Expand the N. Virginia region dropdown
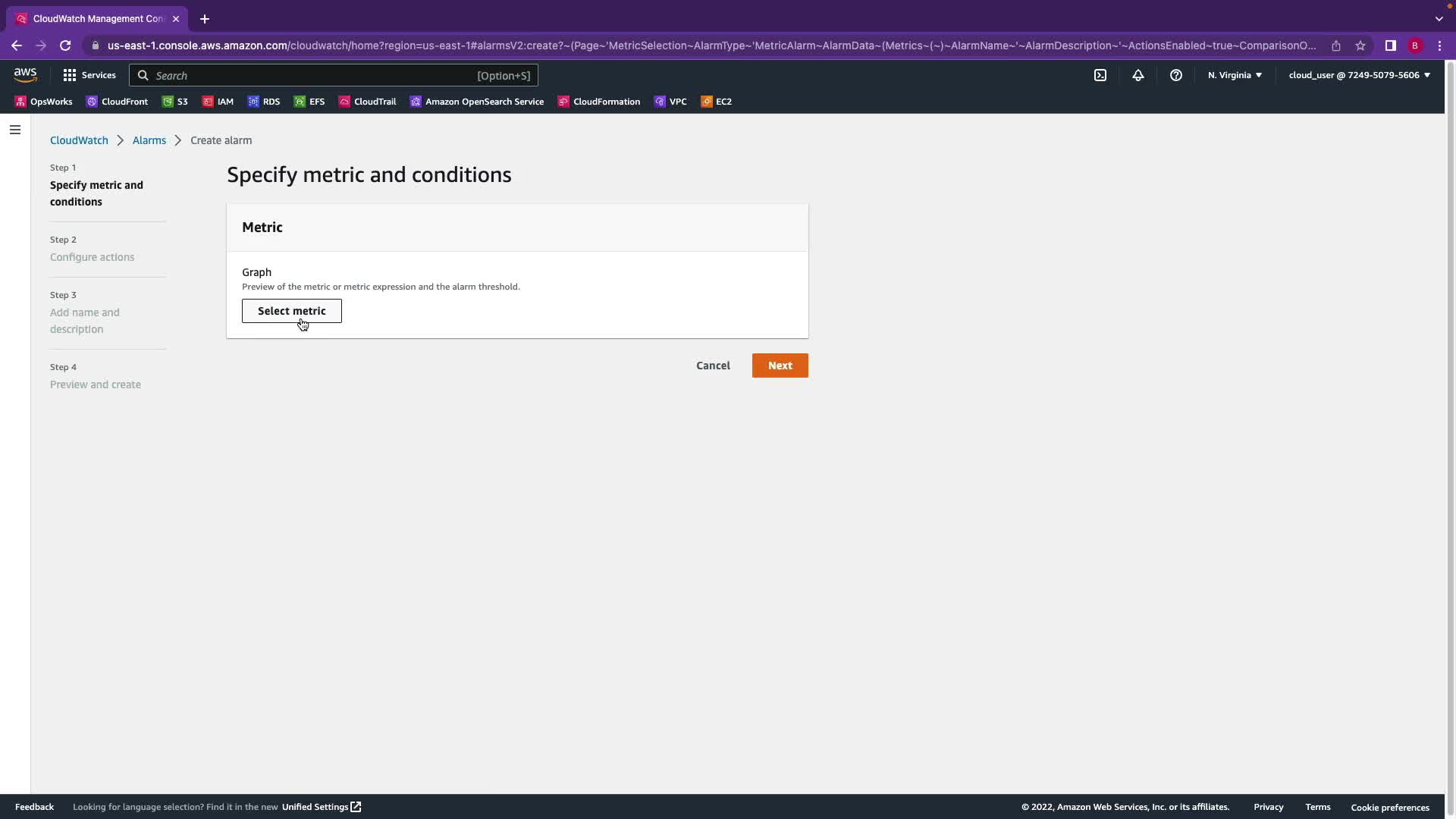The image size is (1456, 819). click(1235, 75)
